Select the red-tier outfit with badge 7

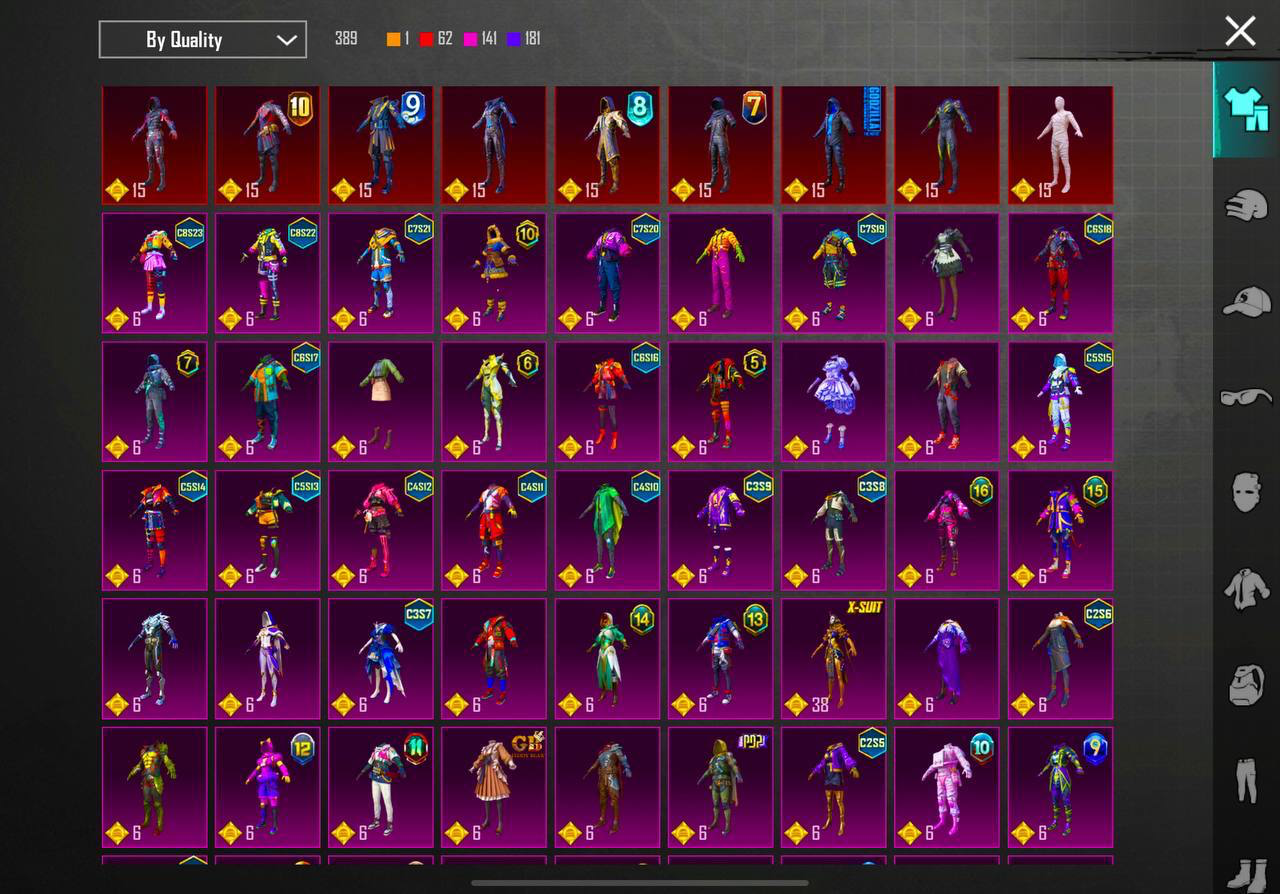pos(720,145)
